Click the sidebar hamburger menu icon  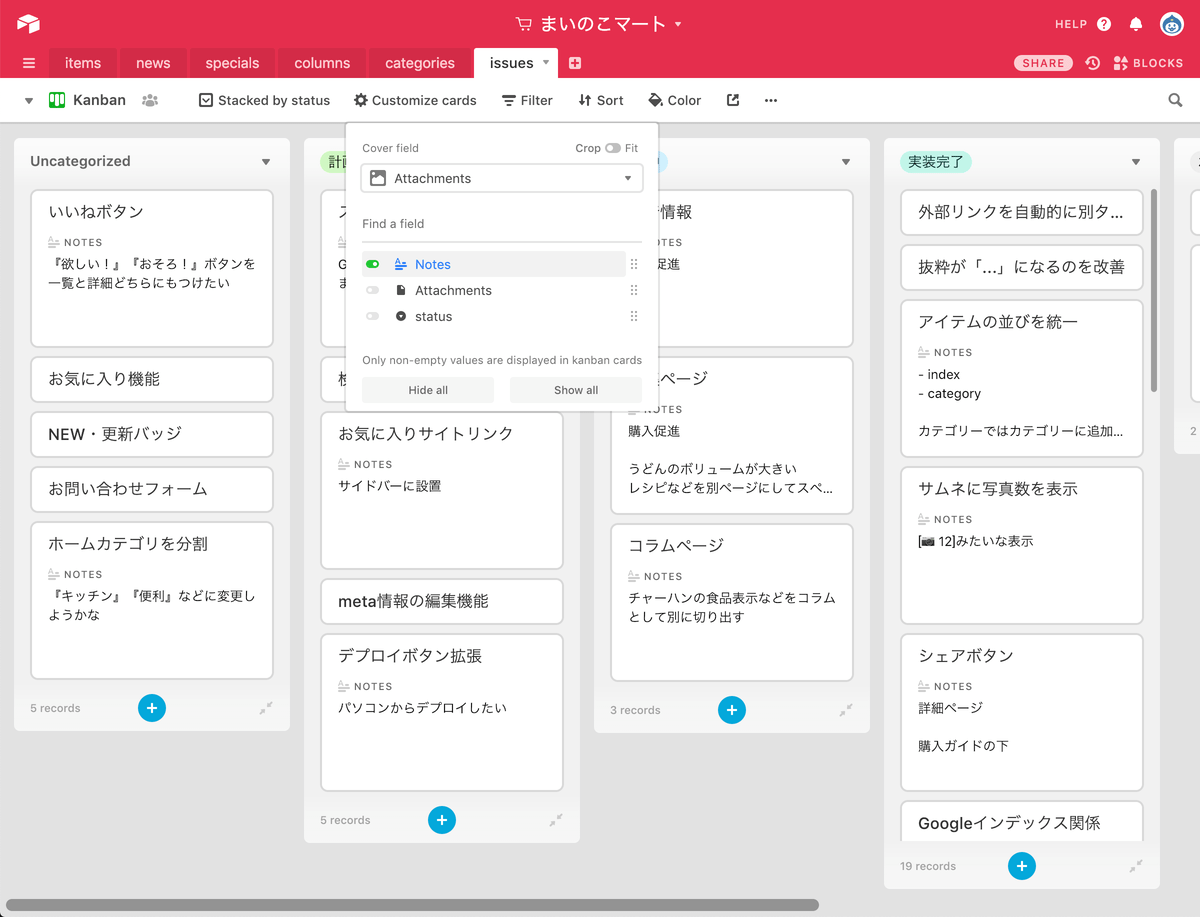click(x=26, y=62)
